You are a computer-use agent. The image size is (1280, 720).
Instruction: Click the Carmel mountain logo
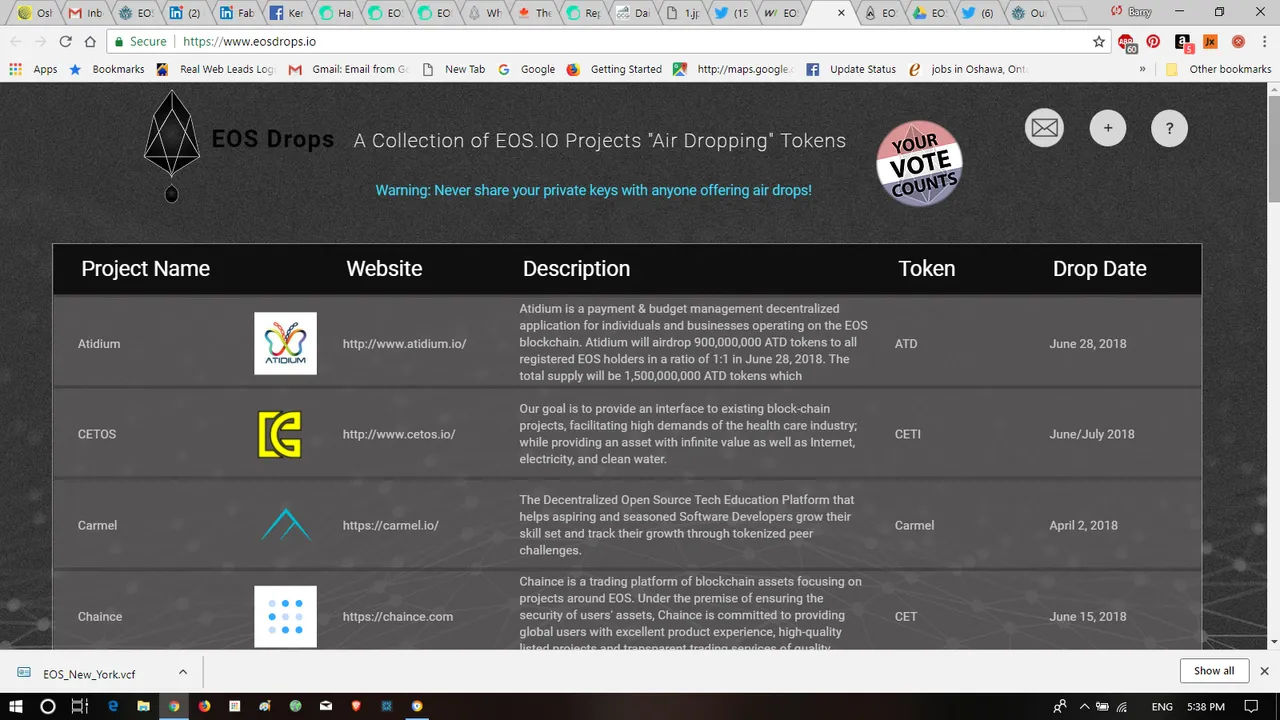coord(285,524)
